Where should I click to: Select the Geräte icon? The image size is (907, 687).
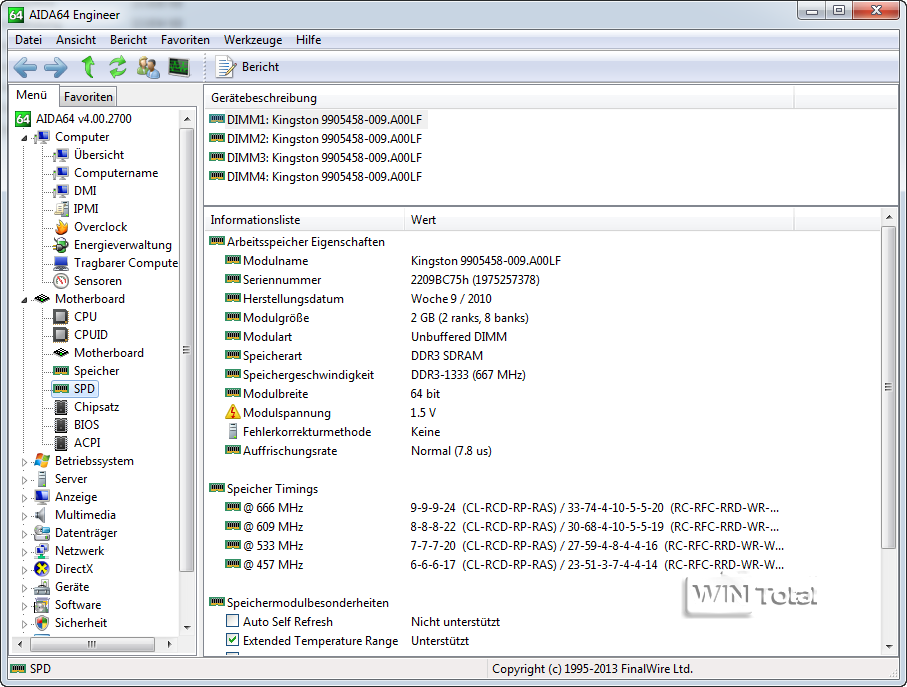pyautogui.click(x=42, y=587)
